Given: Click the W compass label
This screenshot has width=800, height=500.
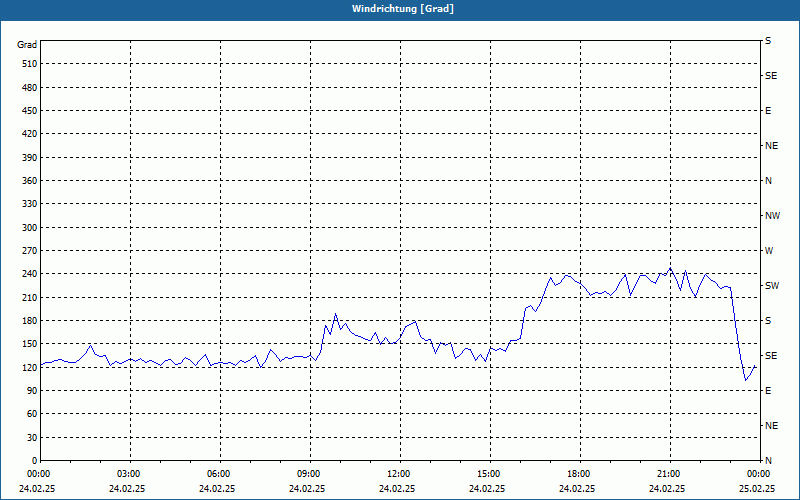Looking at the screenshot, I should 769,251.
